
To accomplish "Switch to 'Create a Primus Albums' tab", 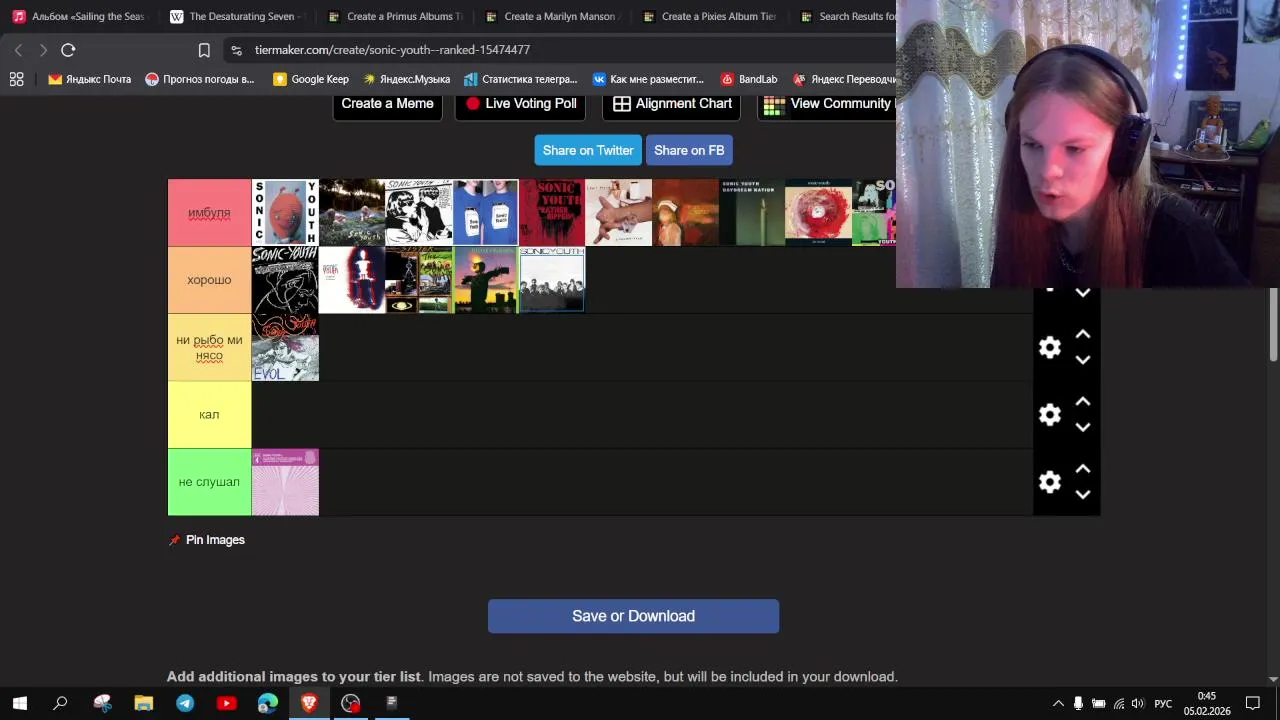I will 394,16.
